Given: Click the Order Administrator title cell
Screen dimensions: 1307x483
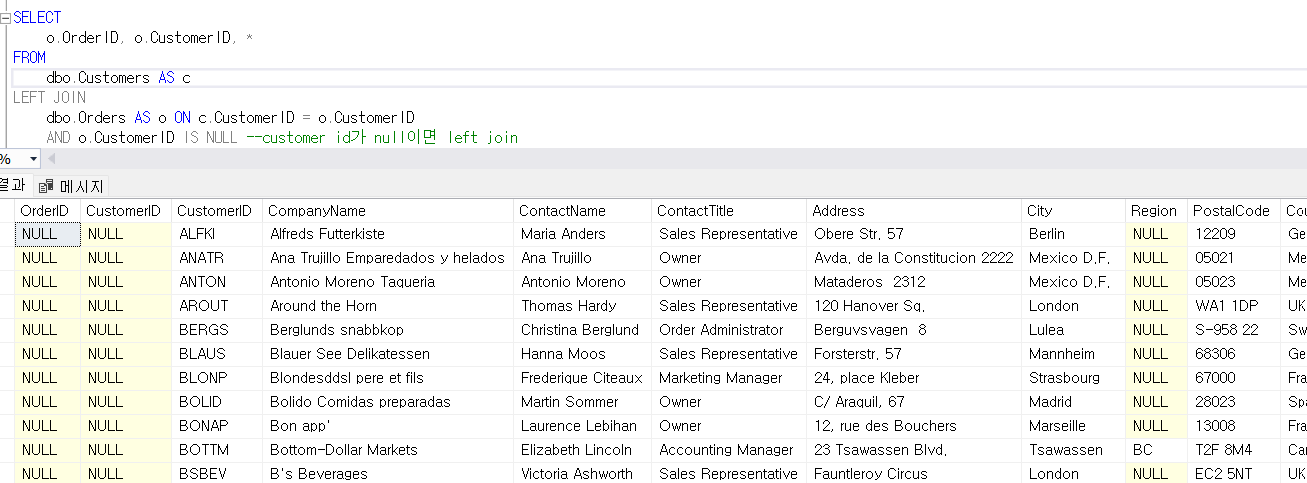Looking at the screenshot, I should 729,330.
